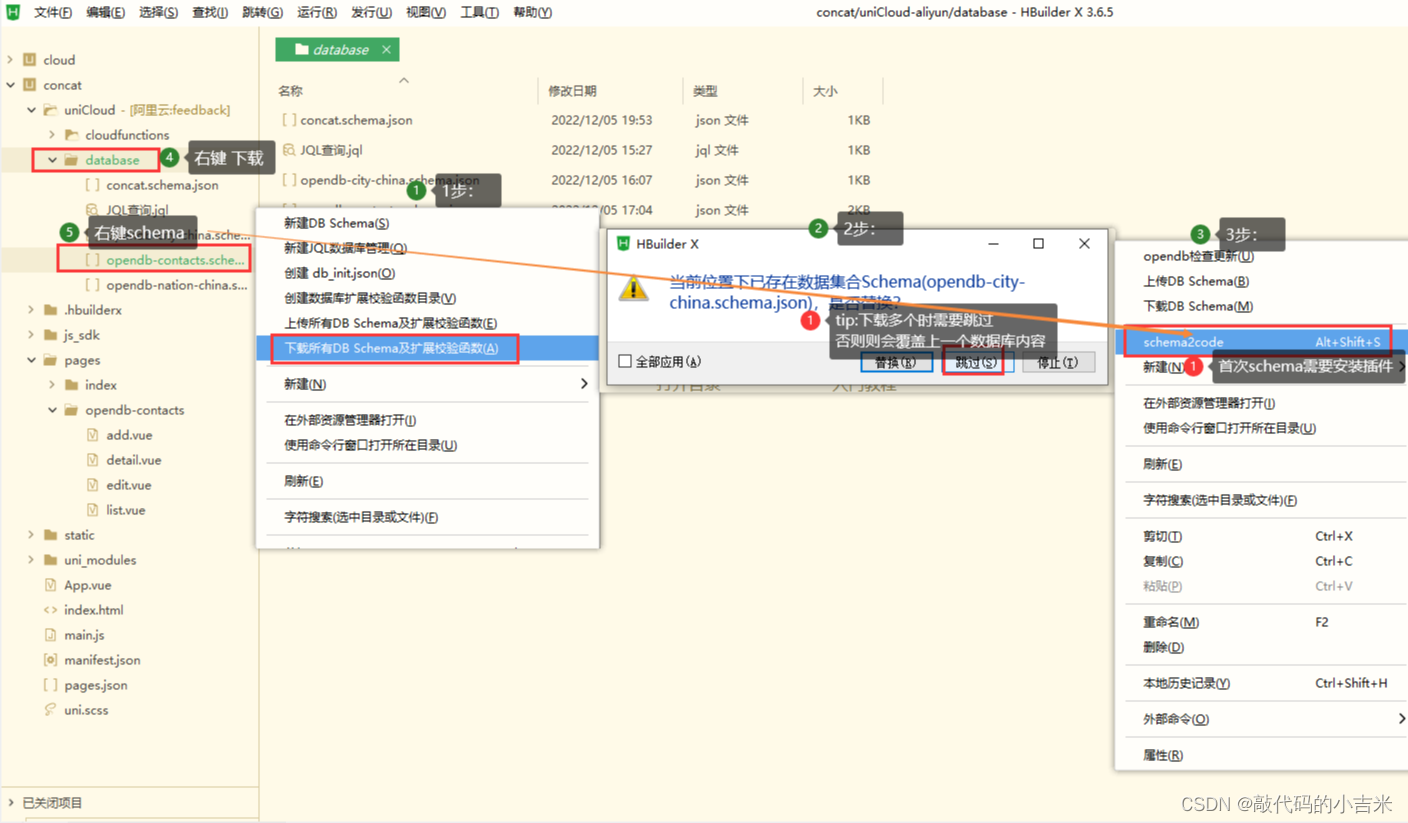
Task: Open the 运行(R) menu
Action: (x=317, y=12)
